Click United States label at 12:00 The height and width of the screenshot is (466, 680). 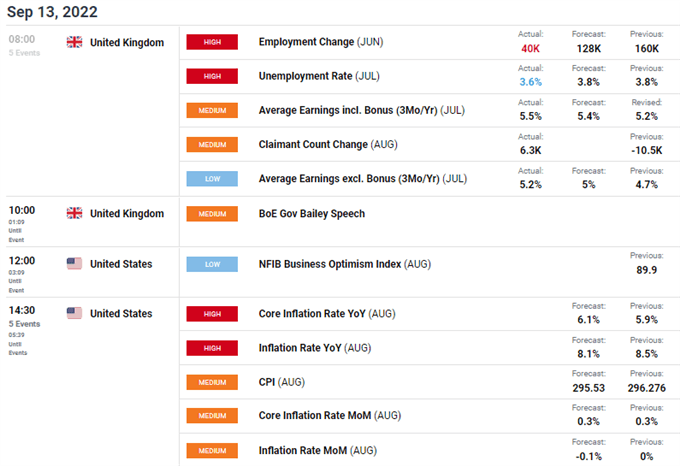tap(121, 264)
